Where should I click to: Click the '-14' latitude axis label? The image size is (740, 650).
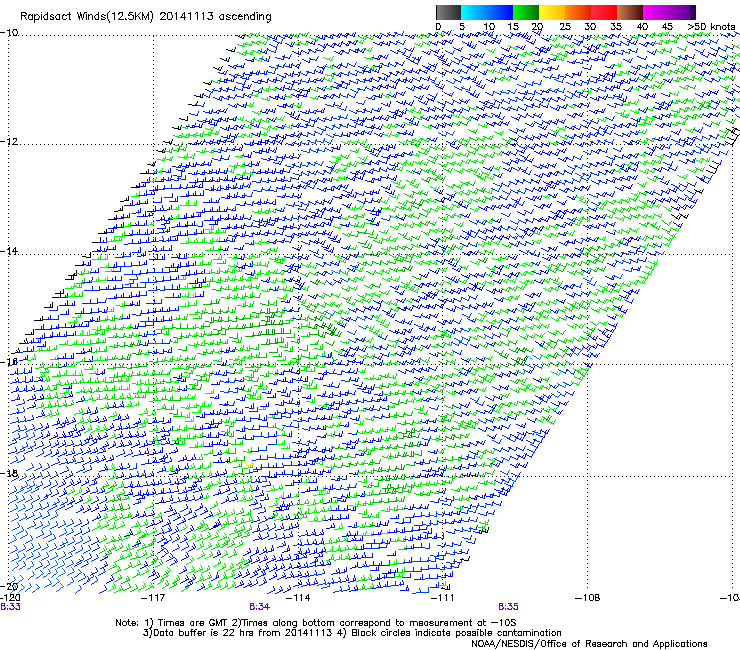pyautogui.click(x=9, y=251)
